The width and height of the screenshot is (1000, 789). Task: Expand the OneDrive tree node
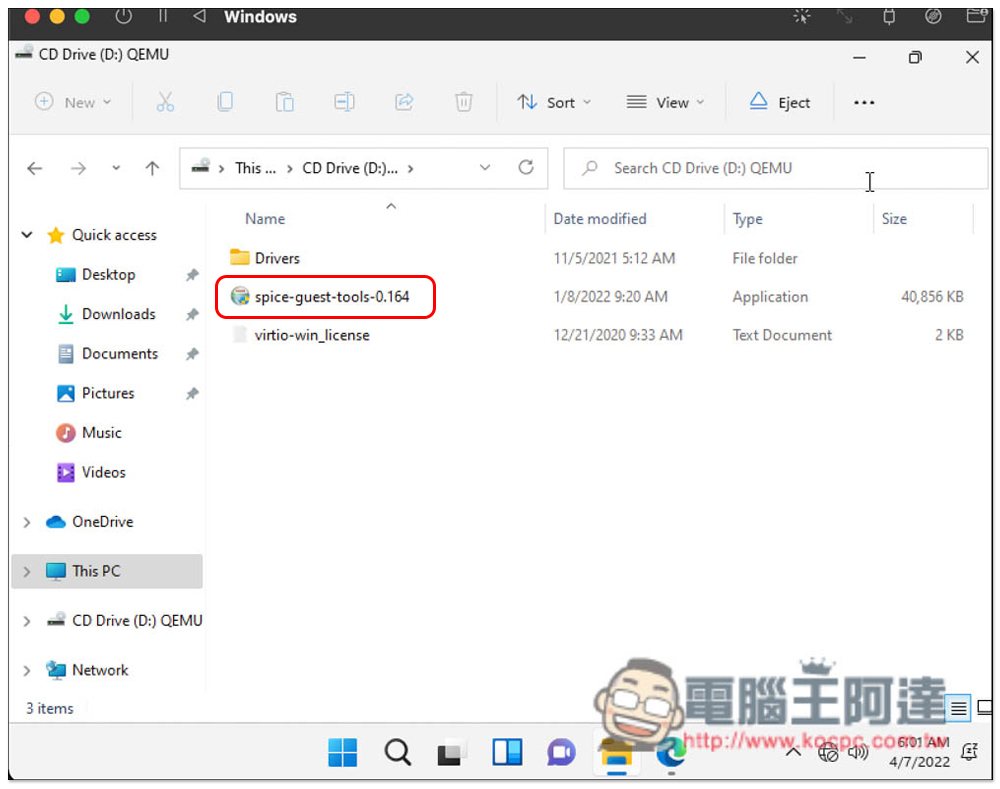[x=27, y=522]
